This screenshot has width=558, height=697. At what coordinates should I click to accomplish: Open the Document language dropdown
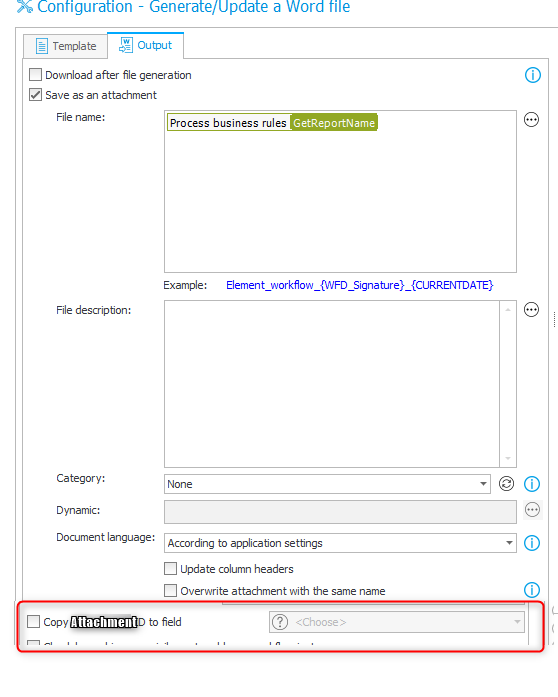point(340,543)
